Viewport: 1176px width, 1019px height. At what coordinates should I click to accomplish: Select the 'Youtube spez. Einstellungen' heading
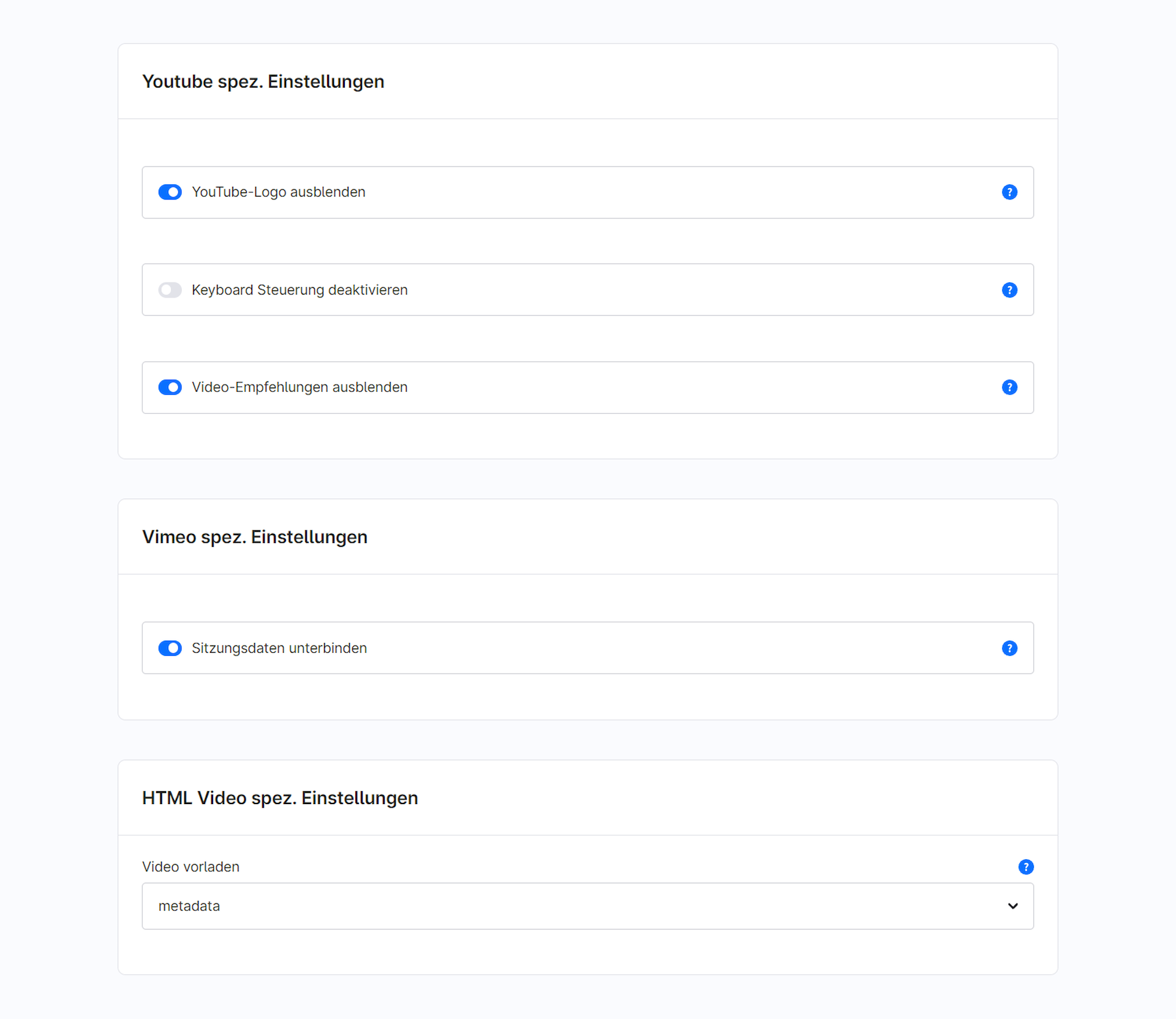[x=263, y=81]
